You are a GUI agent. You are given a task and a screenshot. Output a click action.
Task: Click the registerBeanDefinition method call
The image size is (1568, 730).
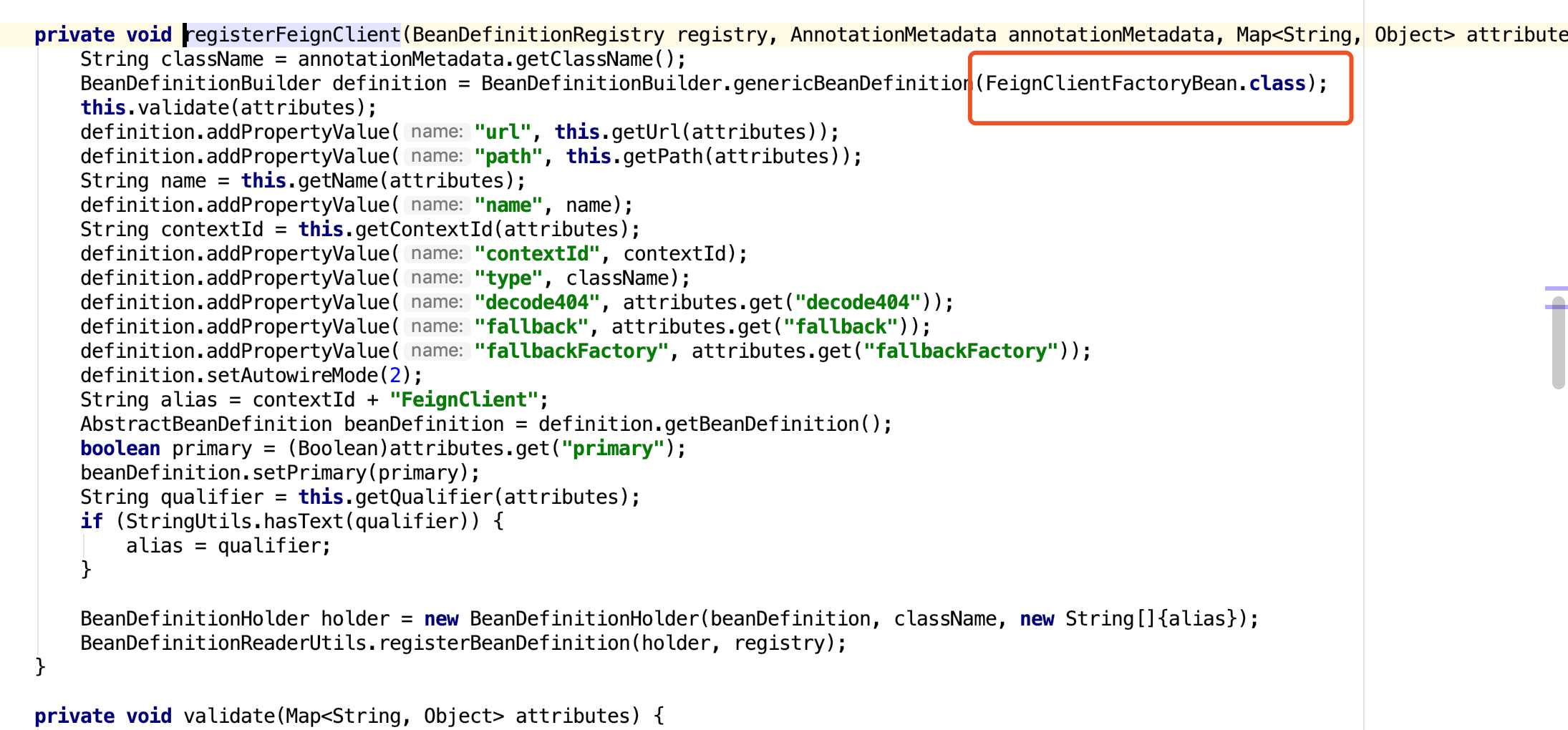point(504,643)
